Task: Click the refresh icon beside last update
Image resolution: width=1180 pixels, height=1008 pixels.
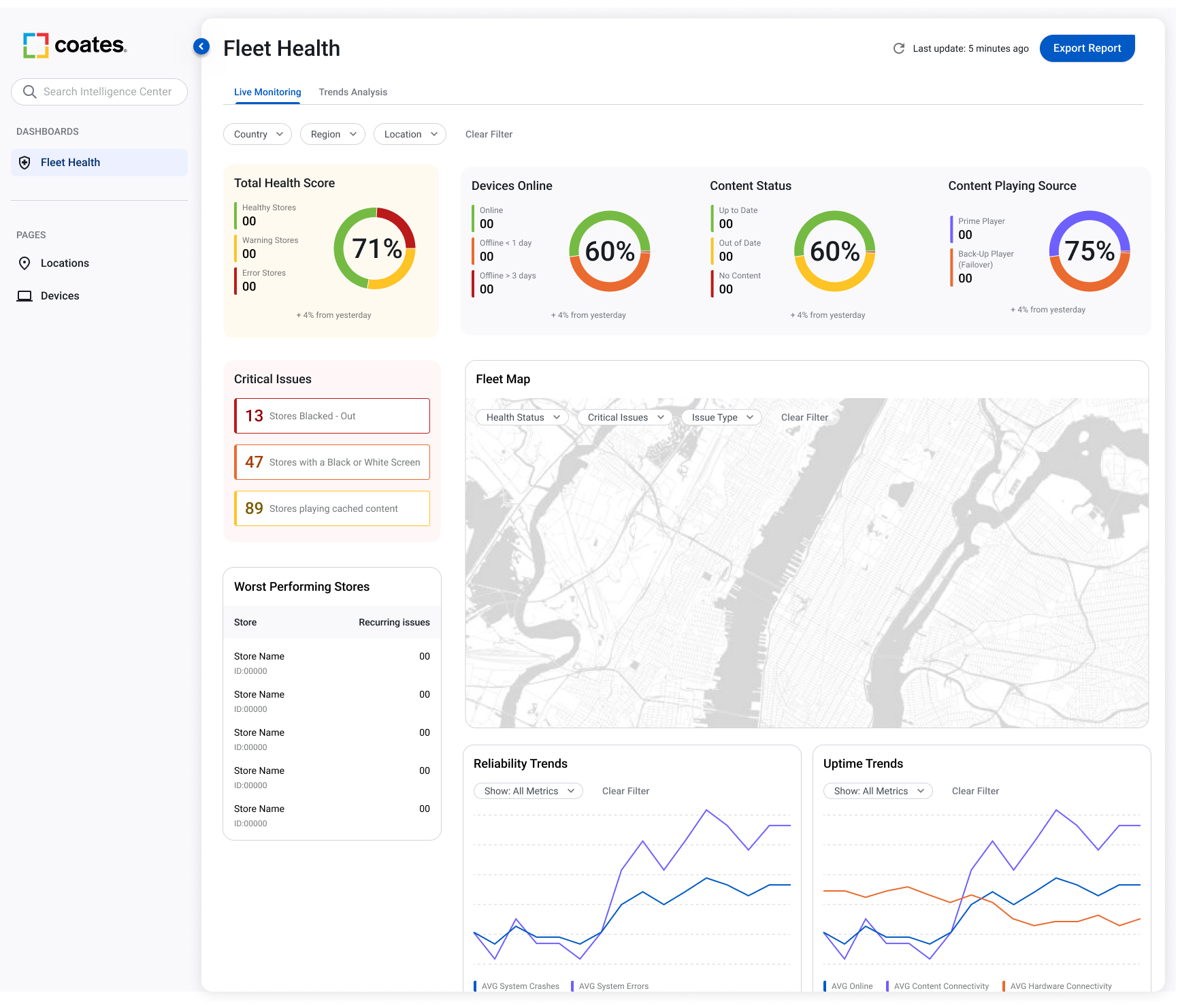Action: click(x=898, y=48)
